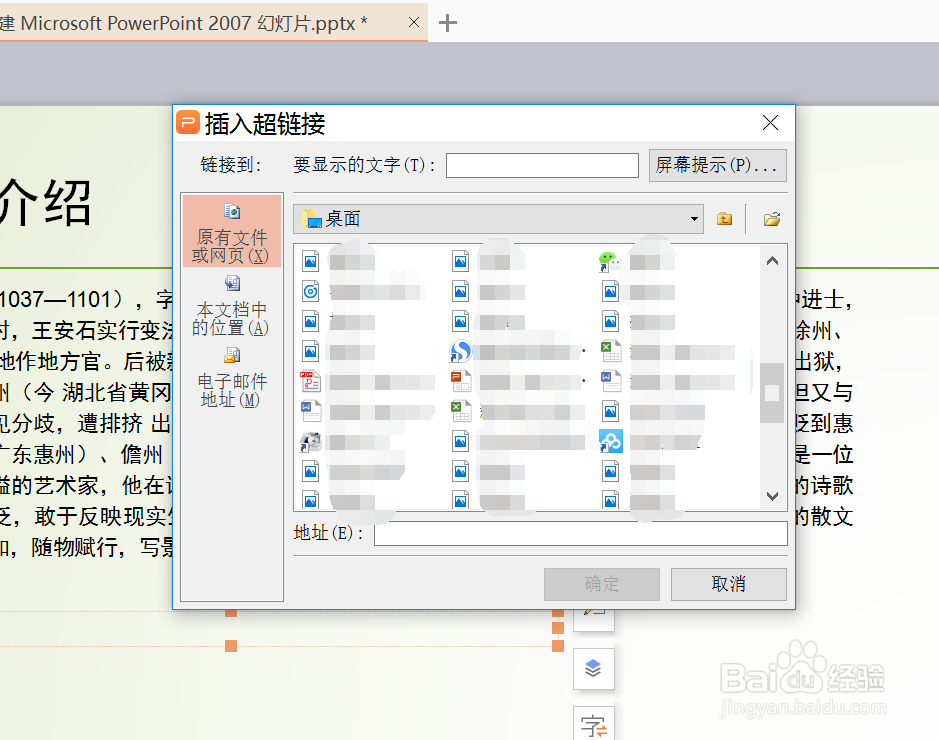Open the 屏幕提示(P) settings
Image resolution: width=939 pixels, height=740 pixels.
[x=717, y=165]
